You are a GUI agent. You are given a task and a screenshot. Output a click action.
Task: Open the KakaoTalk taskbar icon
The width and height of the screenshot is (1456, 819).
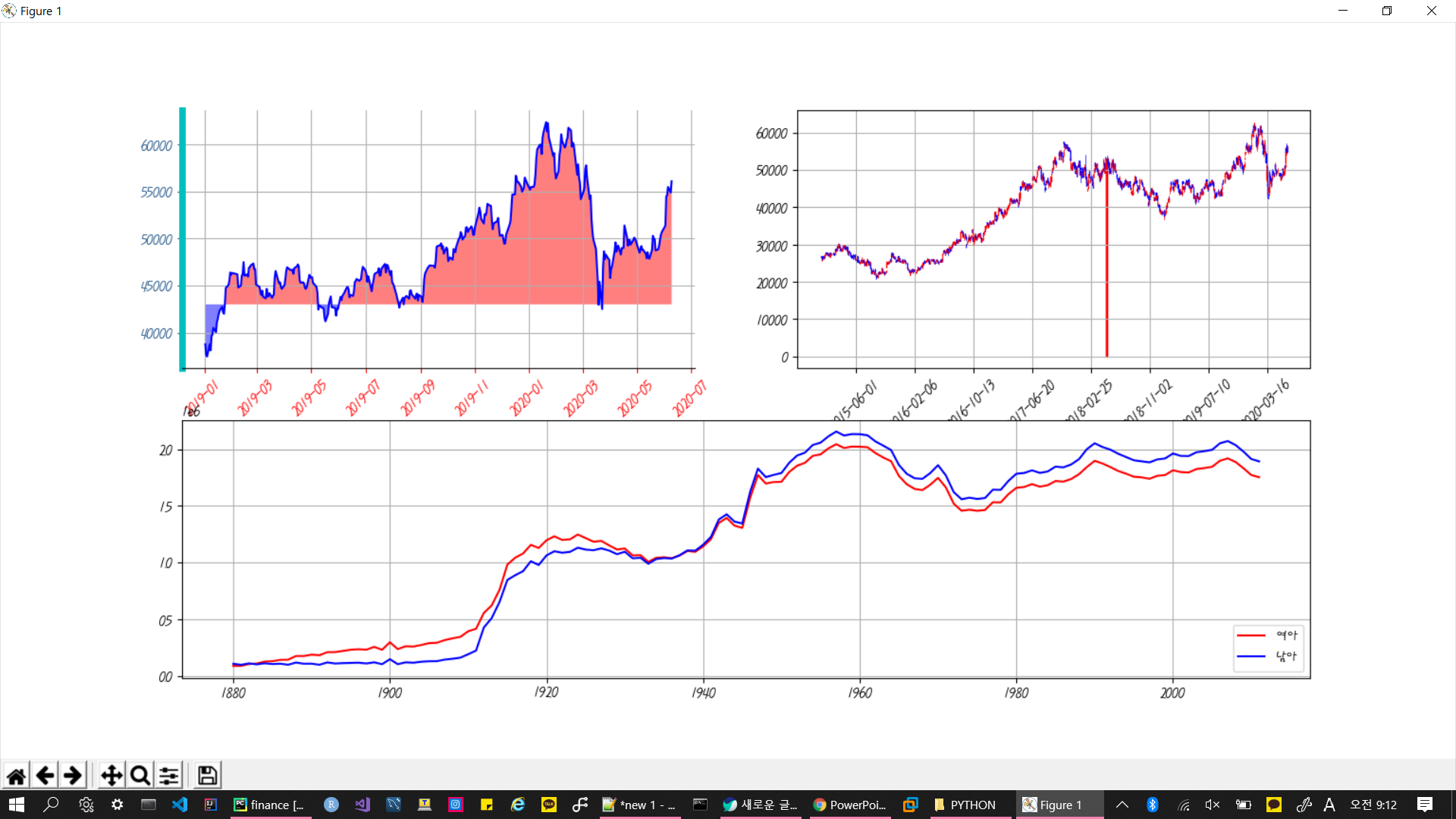pos(549,805)
